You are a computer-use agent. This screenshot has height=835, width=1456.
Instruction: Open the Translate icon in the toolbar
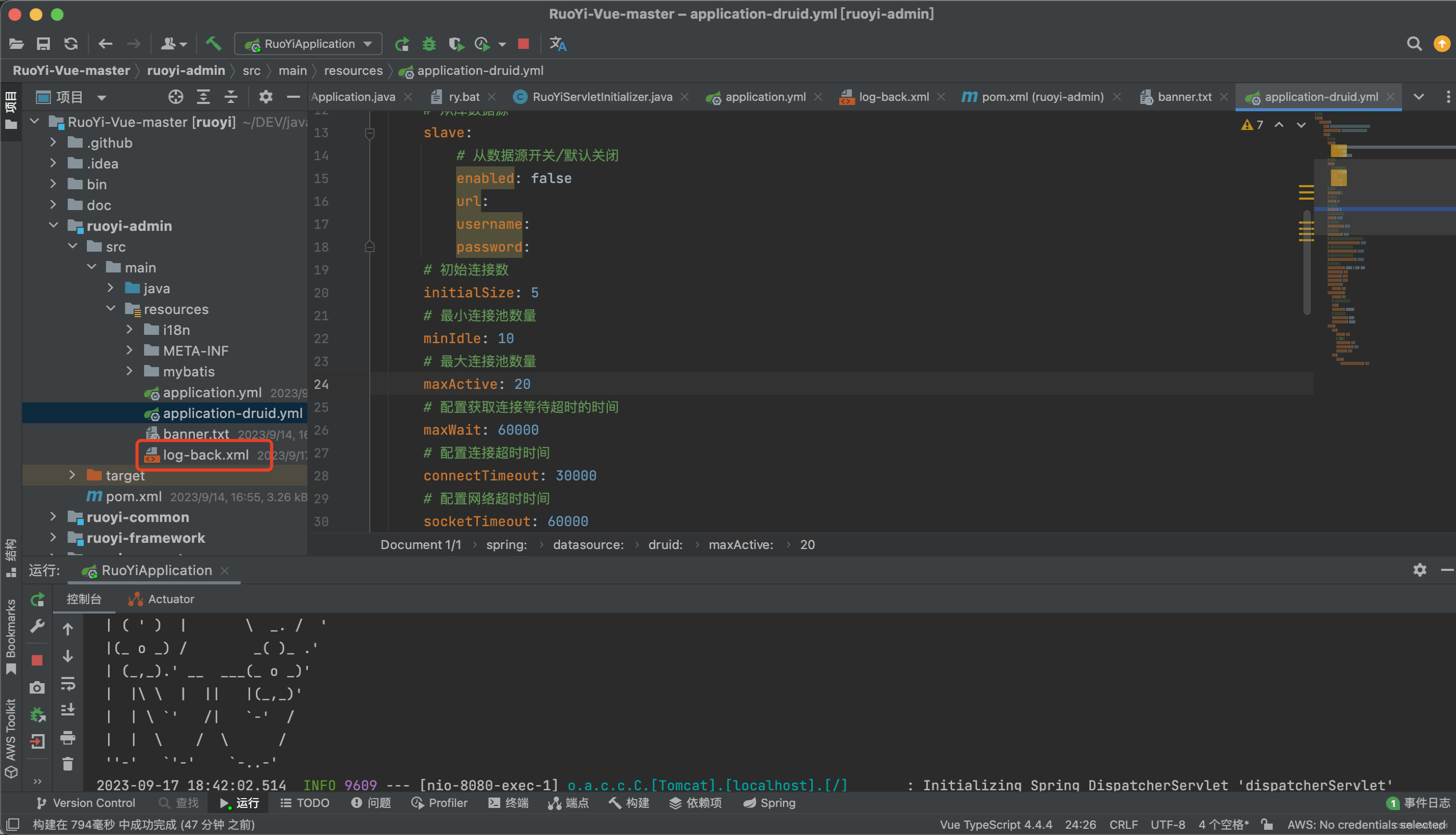[x=558, y=44]
